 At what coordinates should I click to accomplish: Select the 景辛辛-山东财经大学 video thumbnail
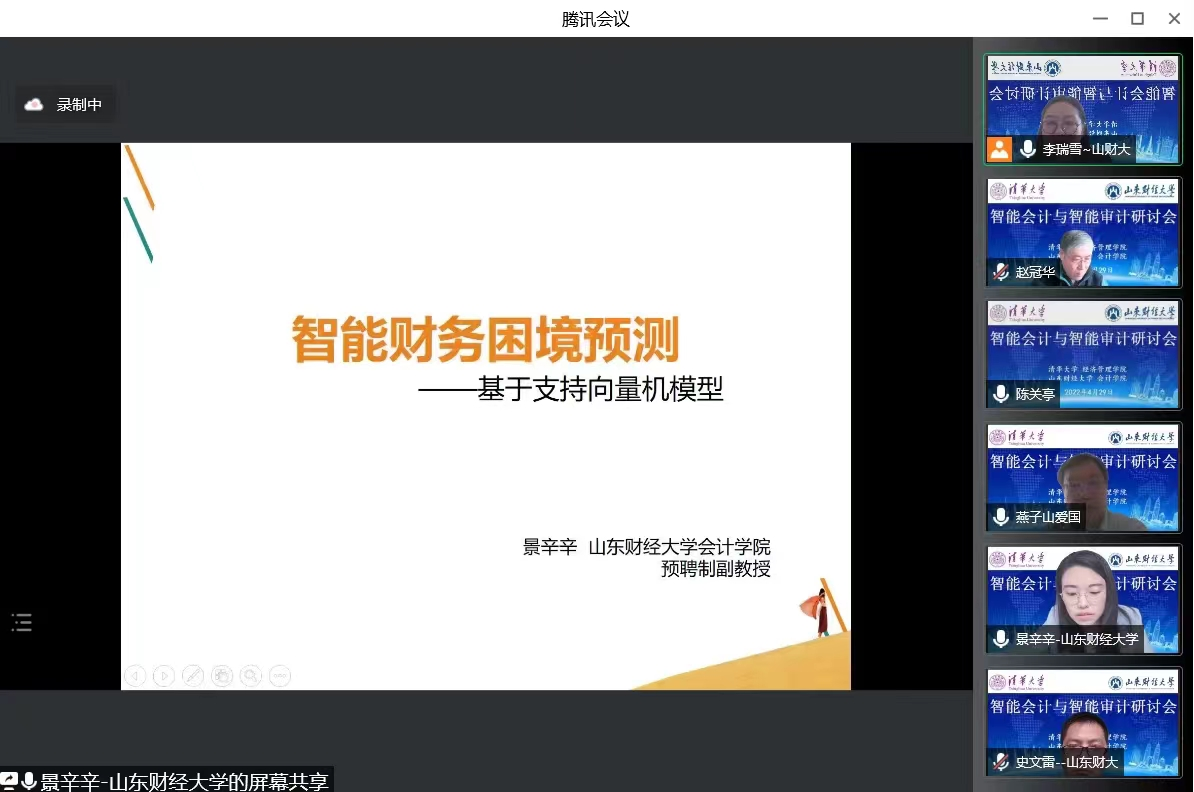pyautogui.click(x=1083, y=600)
